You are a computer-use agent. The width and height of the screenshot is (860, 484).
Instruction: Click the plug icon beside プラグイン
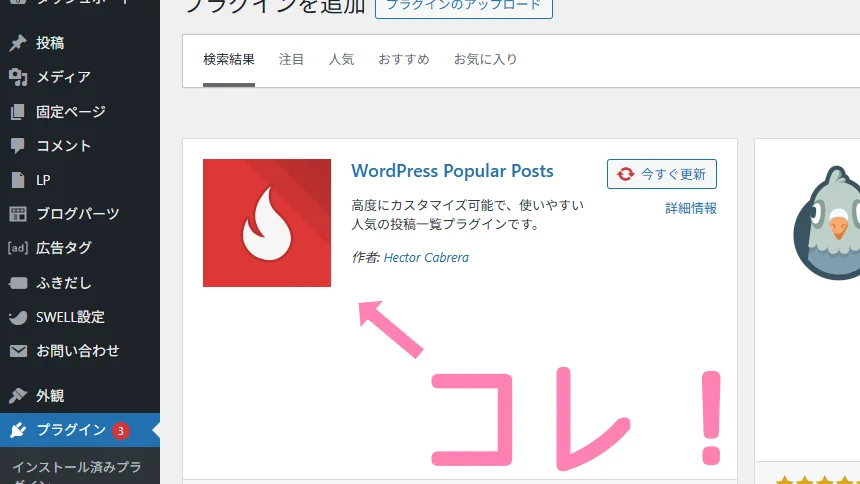coord(18,430)
